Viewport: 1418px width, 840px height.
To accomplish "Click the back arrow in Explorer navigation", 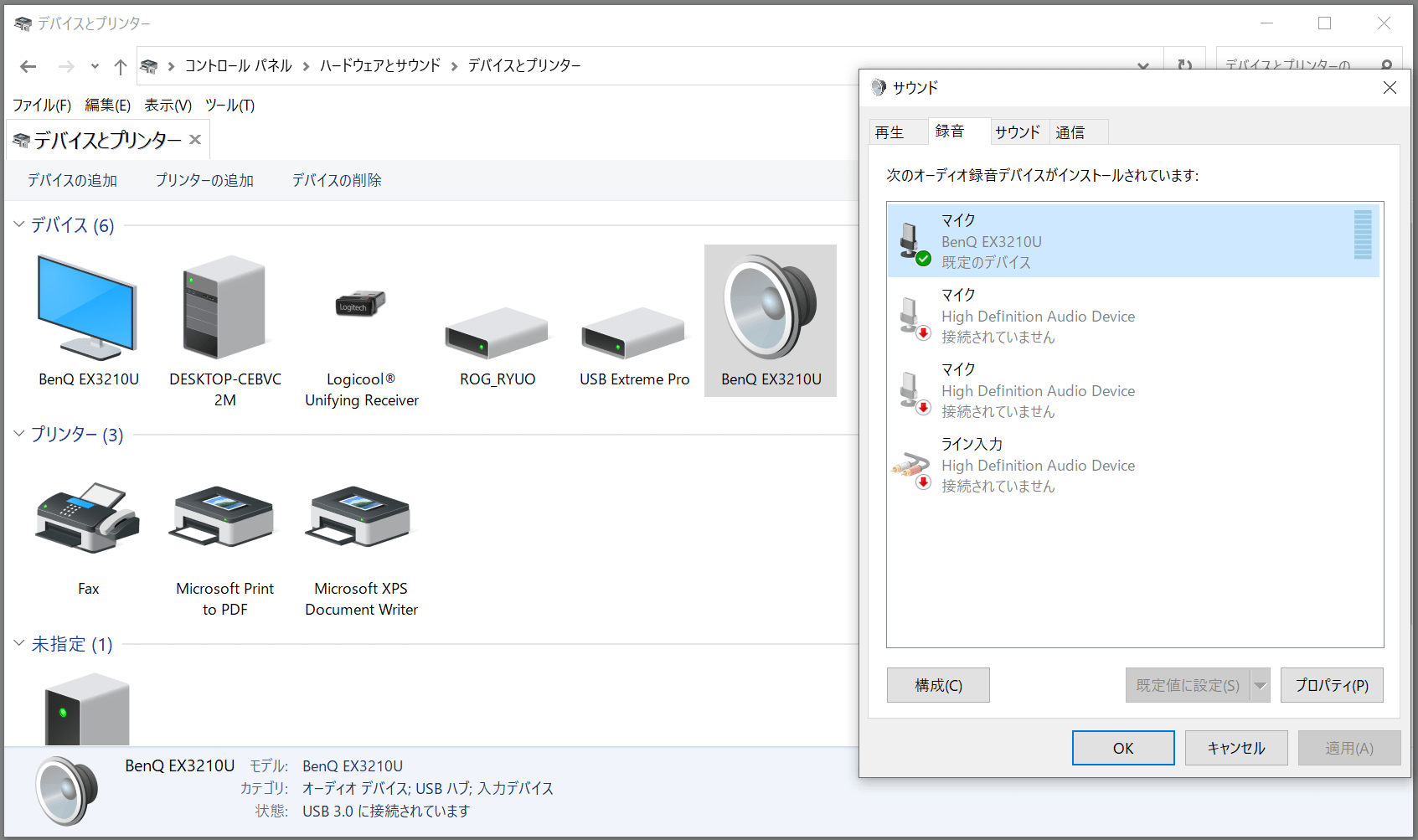I will (x=28, y=66).
